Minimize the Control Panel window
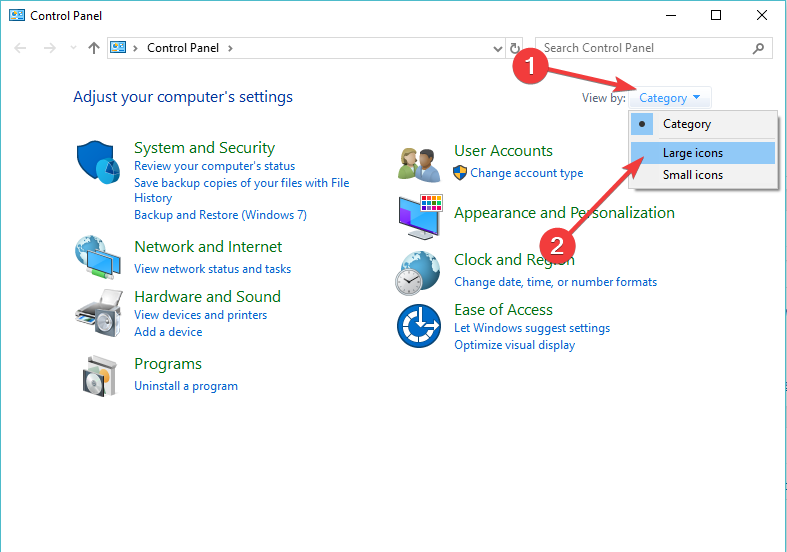The image size is (787, 552). coord(671,16)
